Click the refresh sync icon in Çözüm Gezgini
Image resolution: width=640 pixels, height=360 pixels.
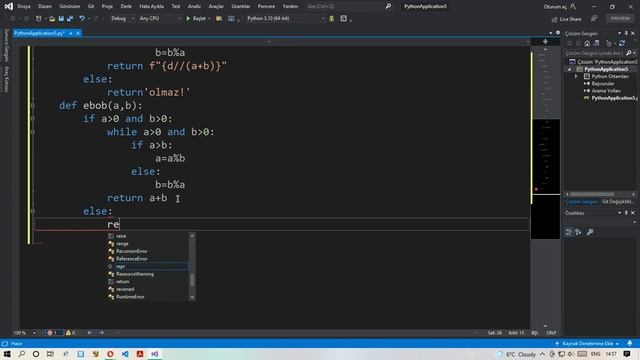622,43
